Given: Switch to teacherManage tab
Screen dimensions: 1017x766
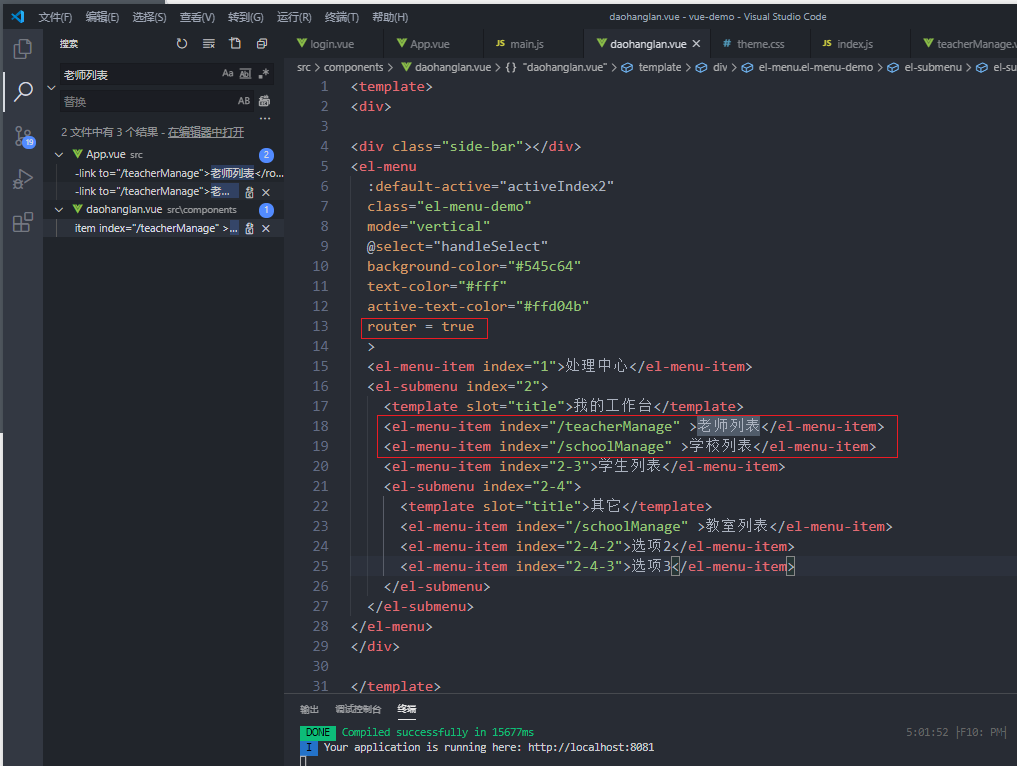Looking at the screenshot, I should coord(970,43).
